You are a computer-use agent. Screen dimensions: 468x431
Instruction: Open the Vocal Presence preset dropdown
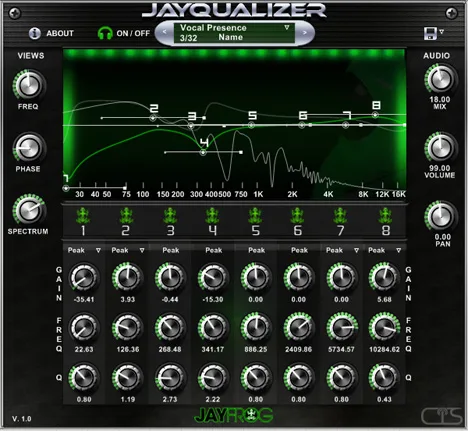click(x=287, y=27)
